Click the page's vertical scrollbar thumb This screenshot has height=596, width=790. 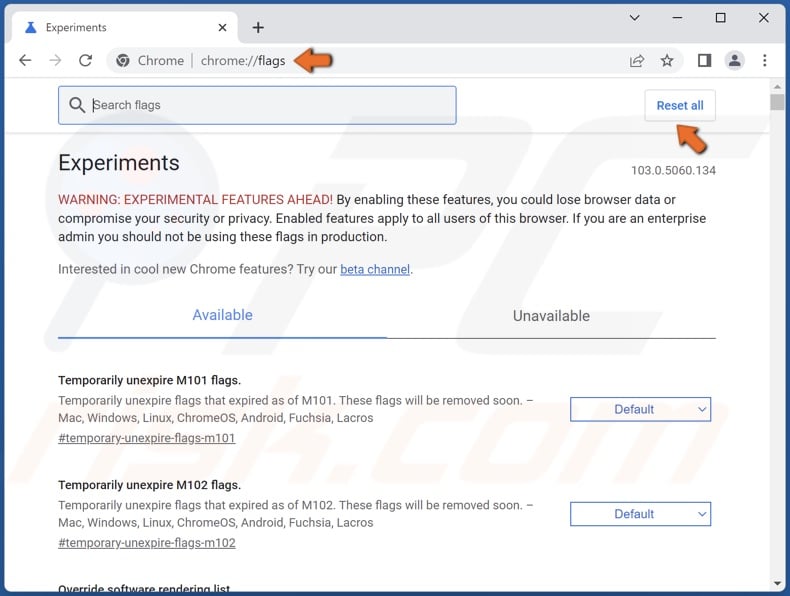(777, 102)
